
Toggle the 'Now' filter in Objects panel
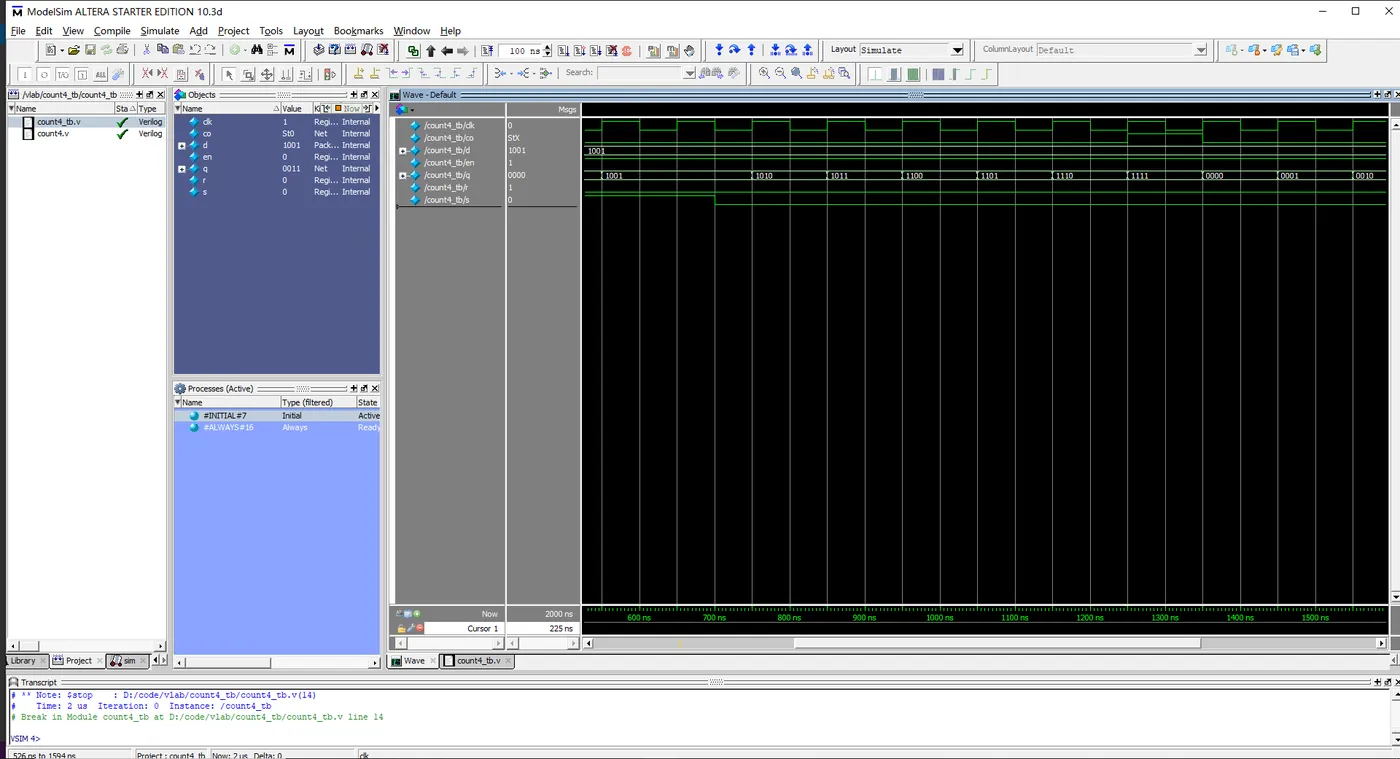[348, 108]
